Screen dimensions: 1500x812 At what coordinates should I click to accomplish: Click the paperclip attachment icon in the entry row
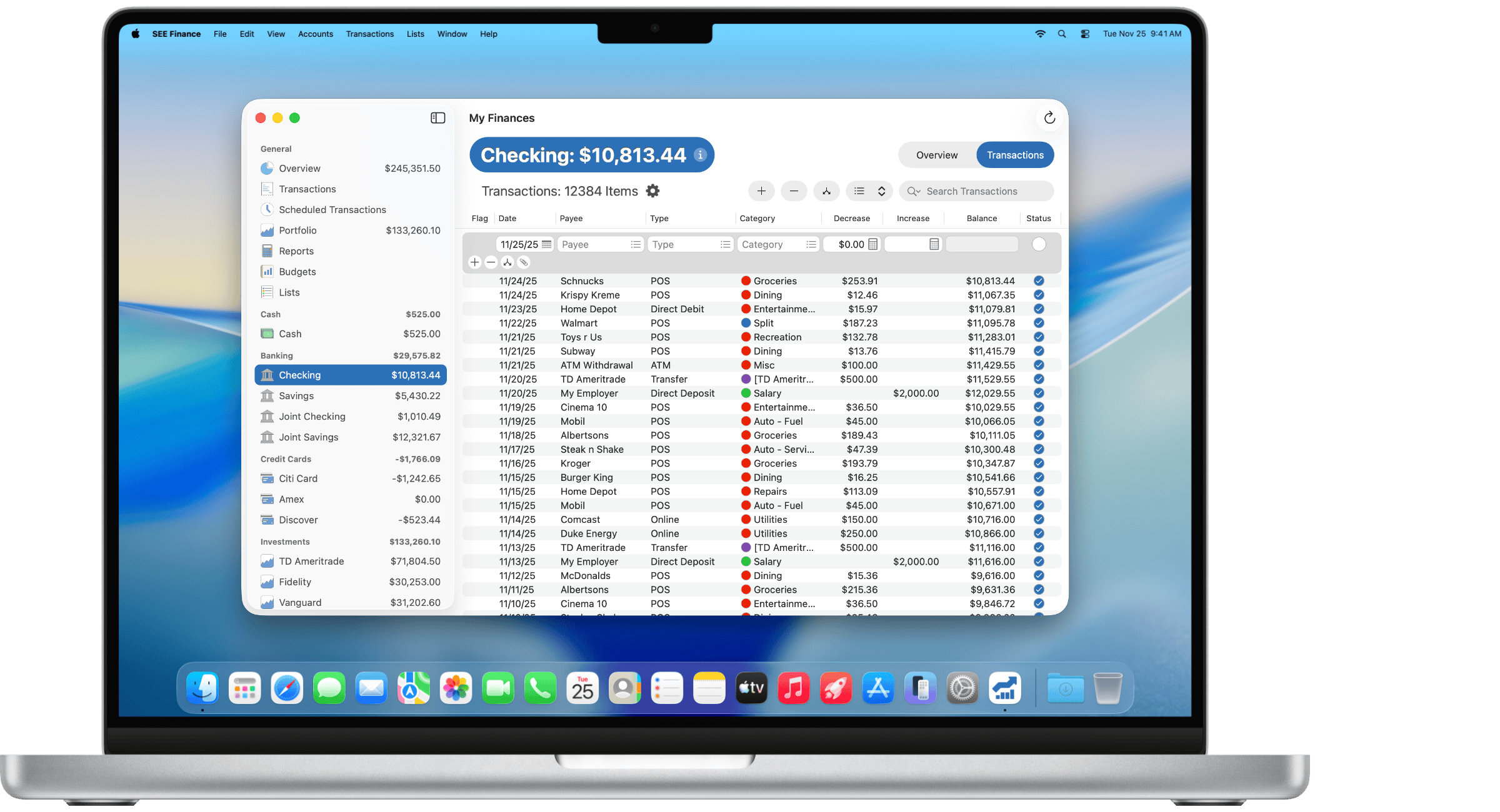coord(524,262)
